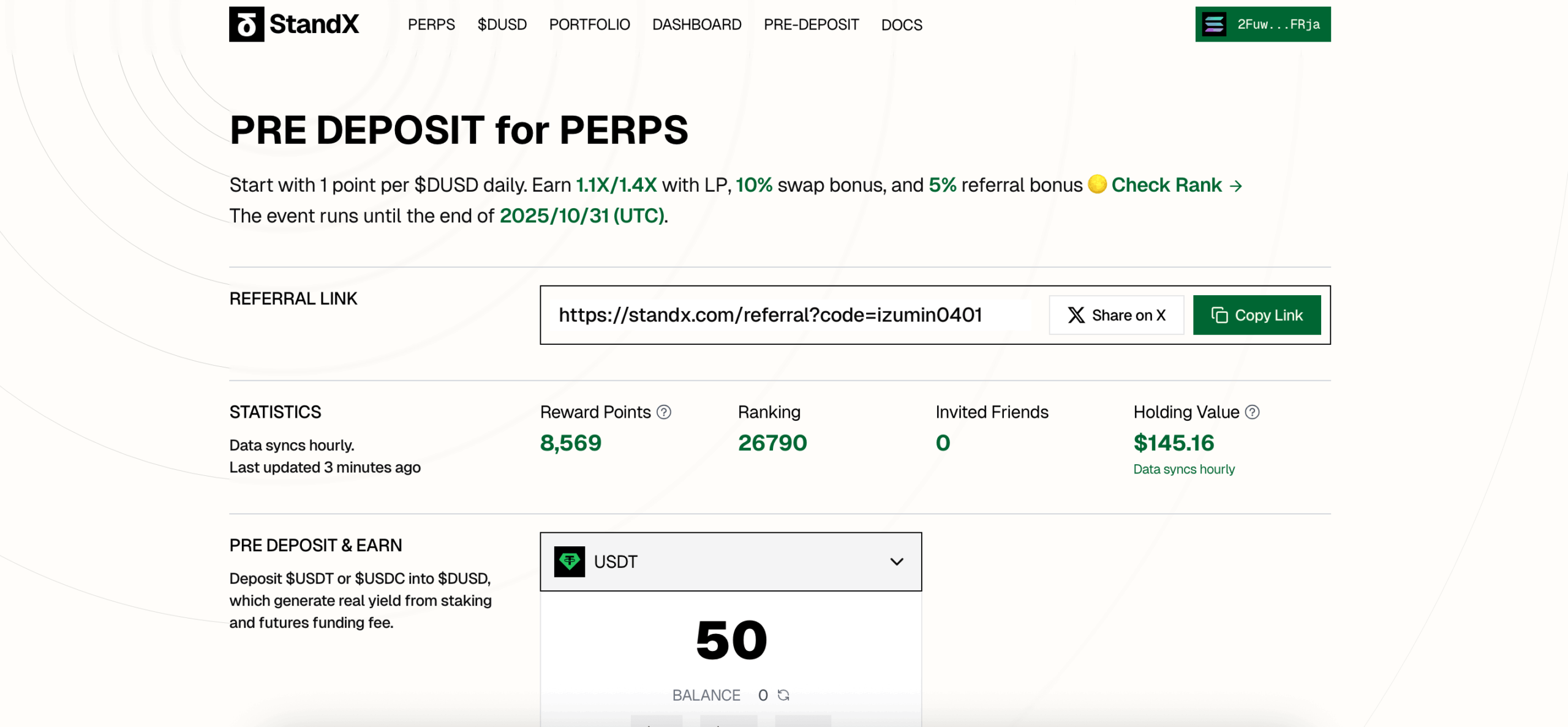Click the USDT token icon
1568x727 pixels.
click(569, 562)
